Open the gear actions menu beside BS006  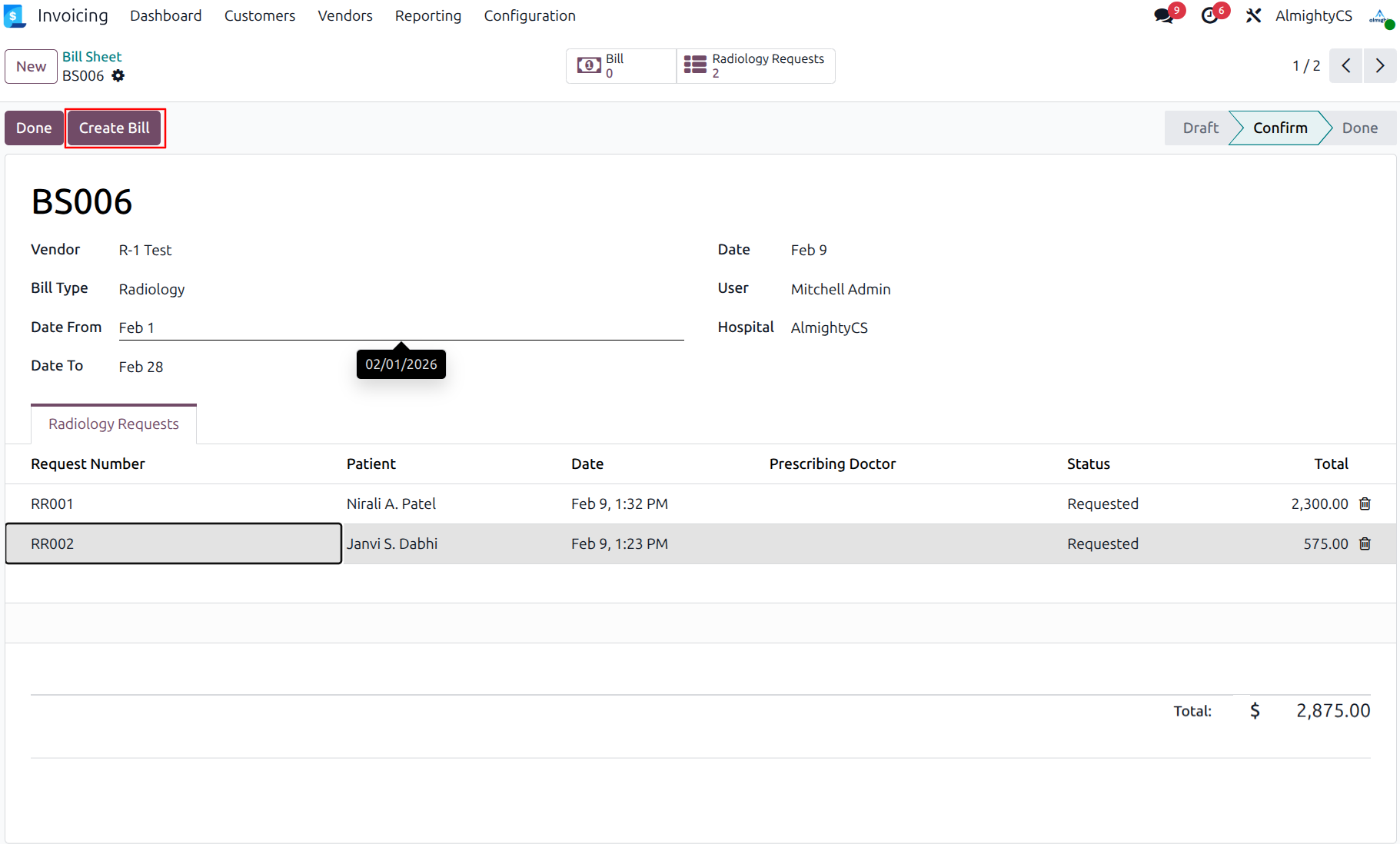(x=118, y=75)
